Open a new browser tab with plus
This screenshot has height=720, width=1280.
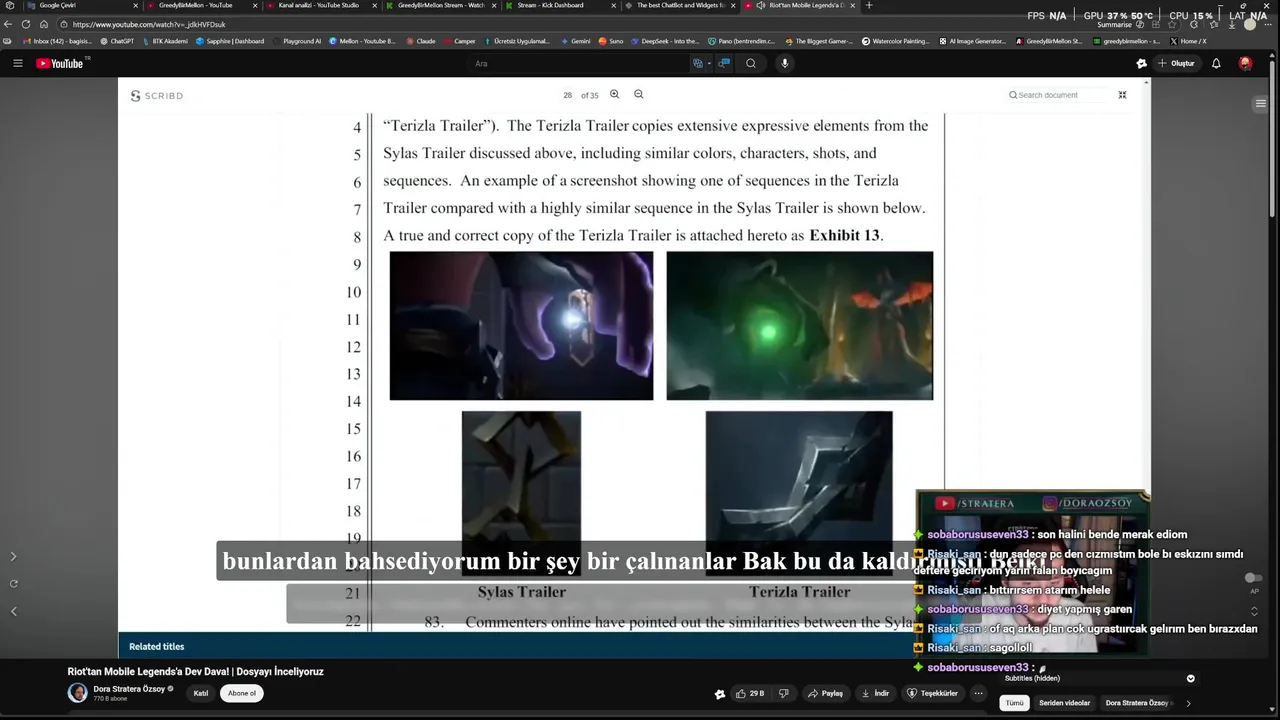pos(868,5)
